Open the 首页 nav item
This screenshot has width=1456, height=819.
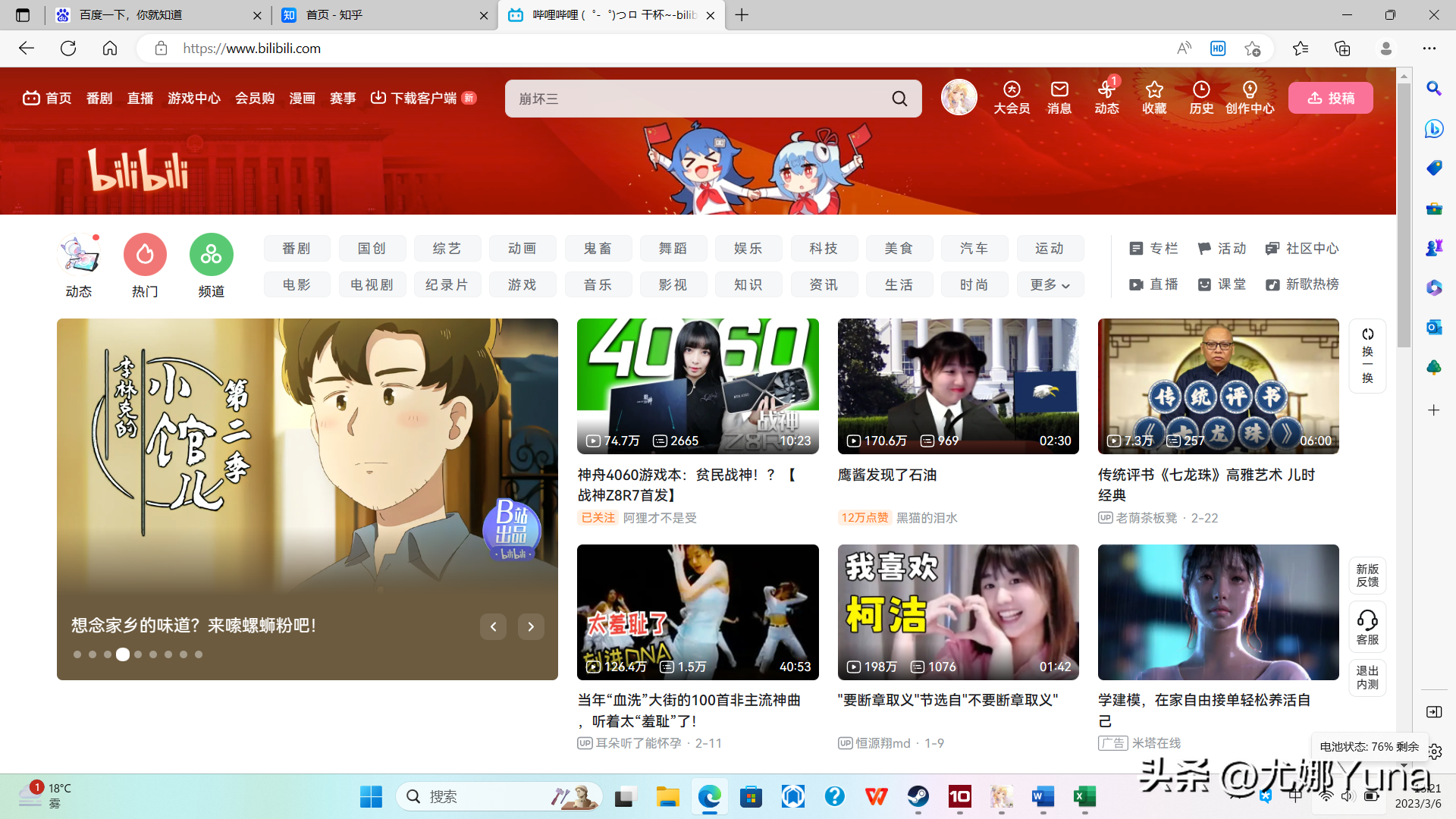point(47,98)
